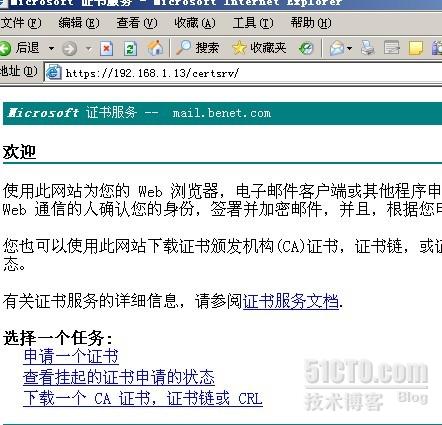This screenshot has width=442, height=425.
Task: Open the Favorites (收藏夹) star button
Action: pos(259,48)
